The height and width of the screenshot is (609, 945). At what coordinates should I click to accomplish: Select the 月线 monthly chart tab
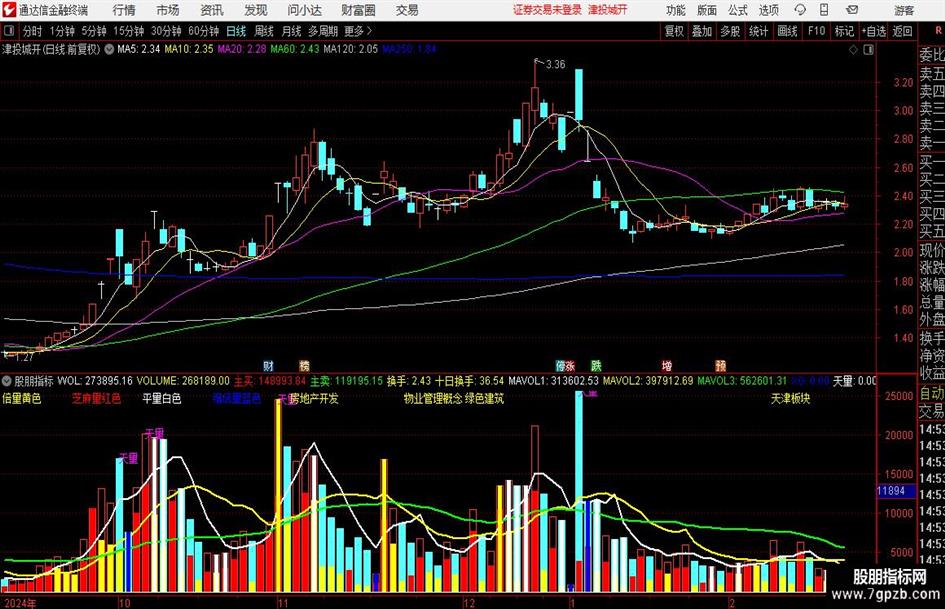point(291,31)
